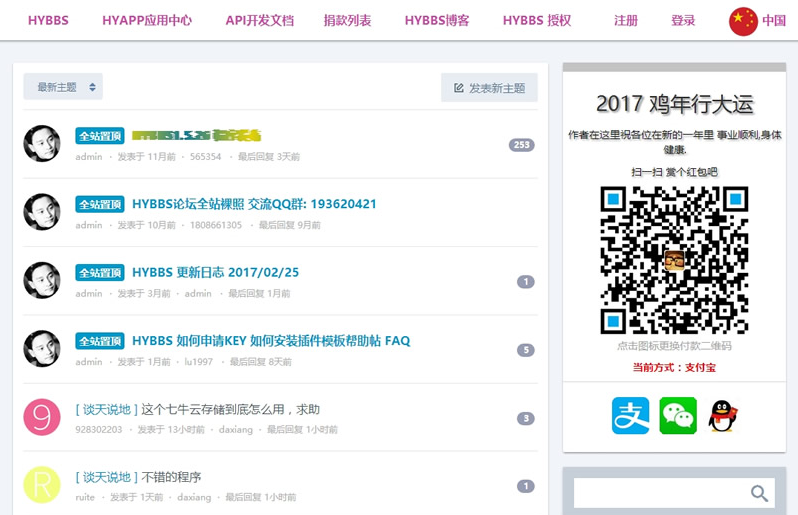Open the HYBBS home link

[48, 20]
